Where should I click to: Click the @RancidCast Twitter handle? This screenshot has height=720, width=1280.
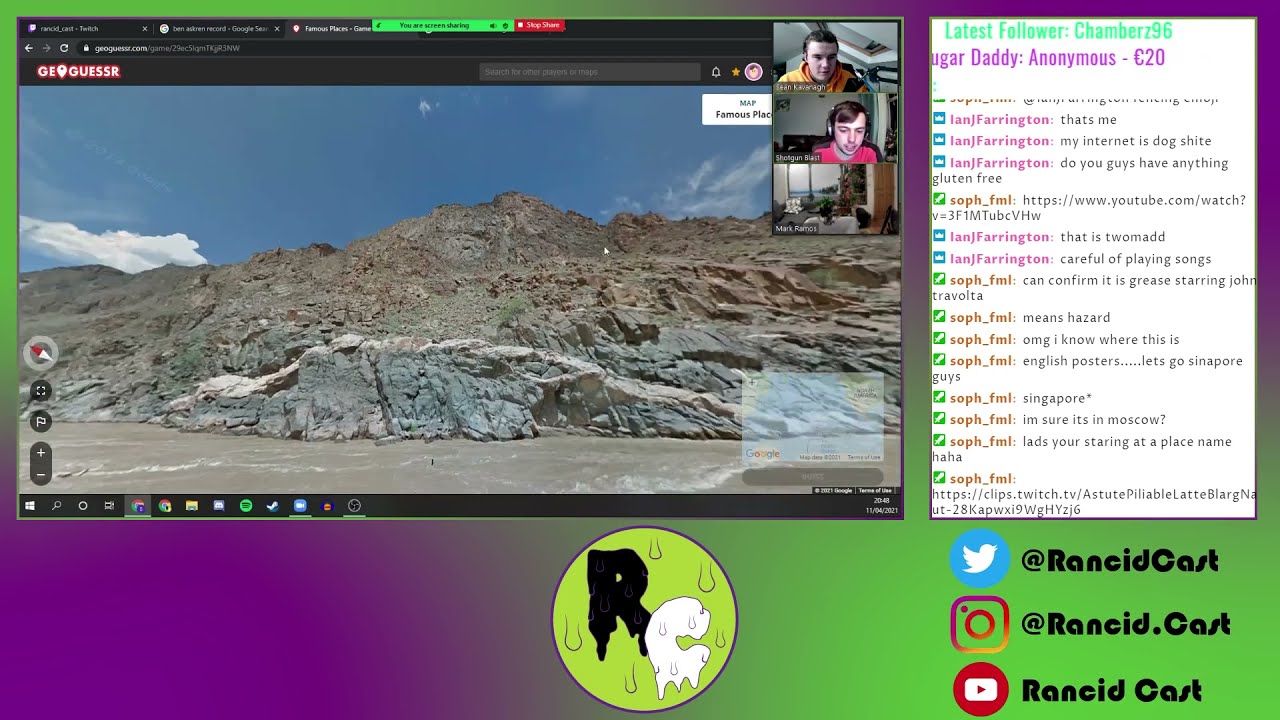point(1120,560)
